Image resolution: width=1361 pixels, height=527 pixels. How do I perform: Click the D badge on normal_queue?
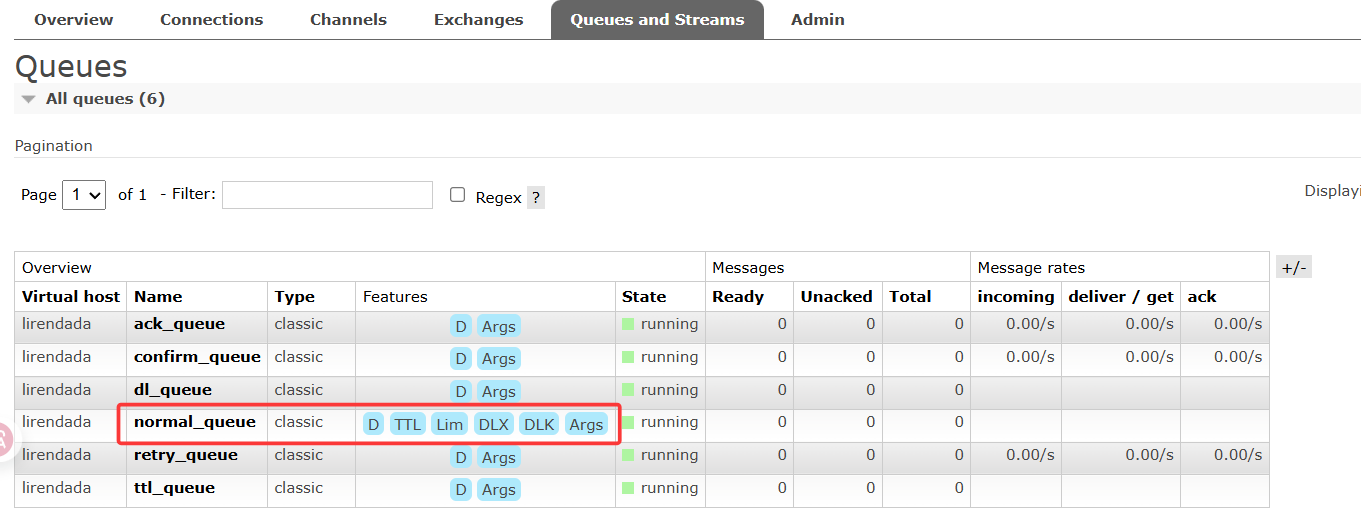pyautogui.click(x=373, y=424)
